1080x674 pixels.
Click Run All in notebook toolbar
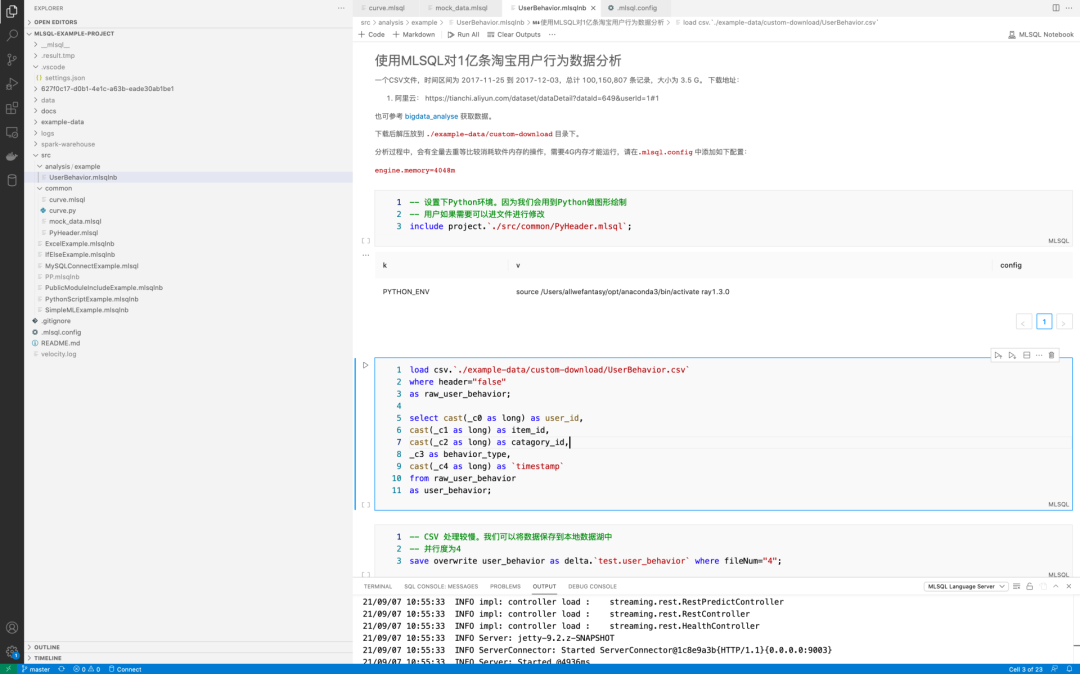point(463,34)
